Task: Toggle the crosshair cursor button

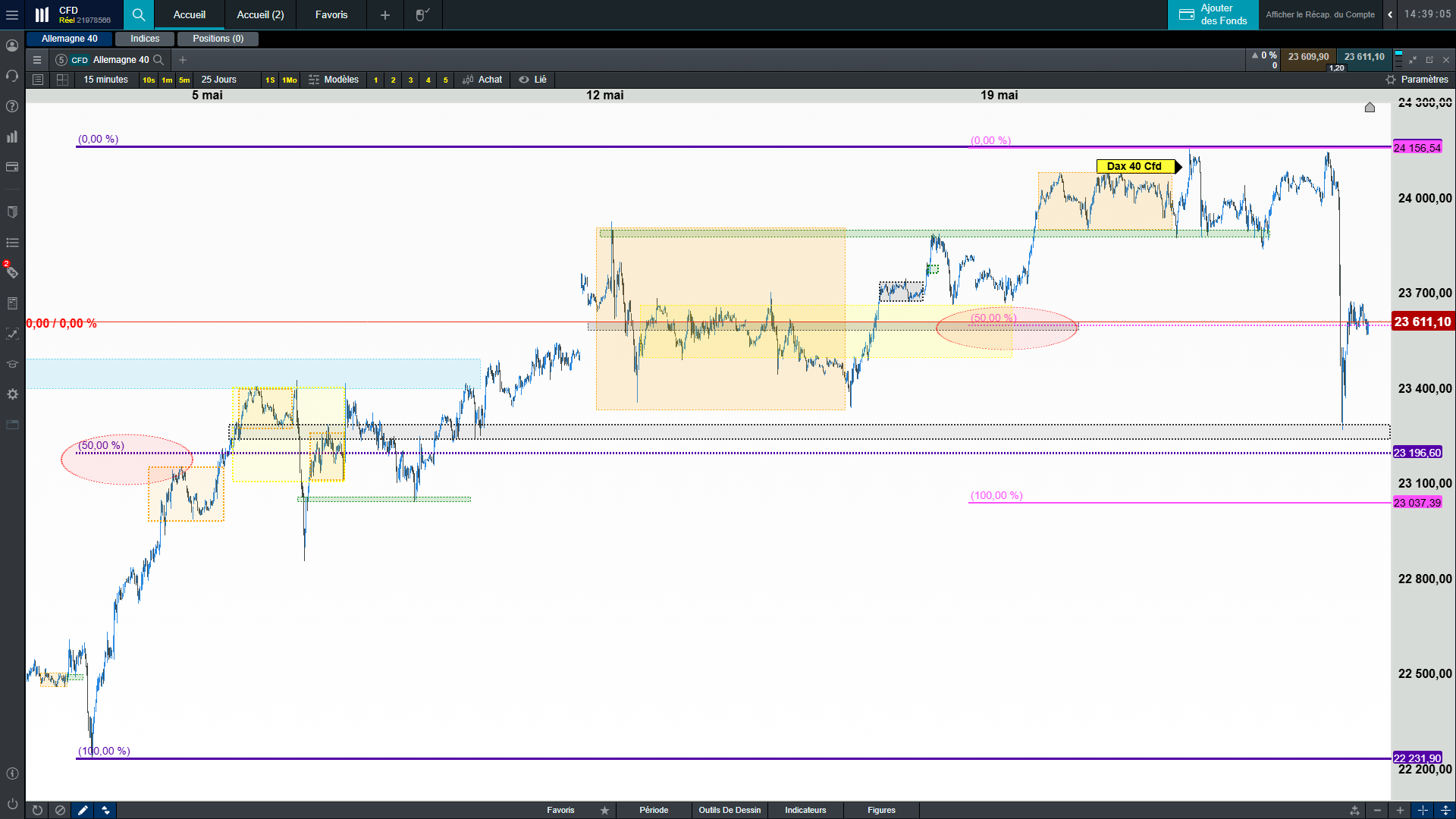Action: (x=1423, y=810)
